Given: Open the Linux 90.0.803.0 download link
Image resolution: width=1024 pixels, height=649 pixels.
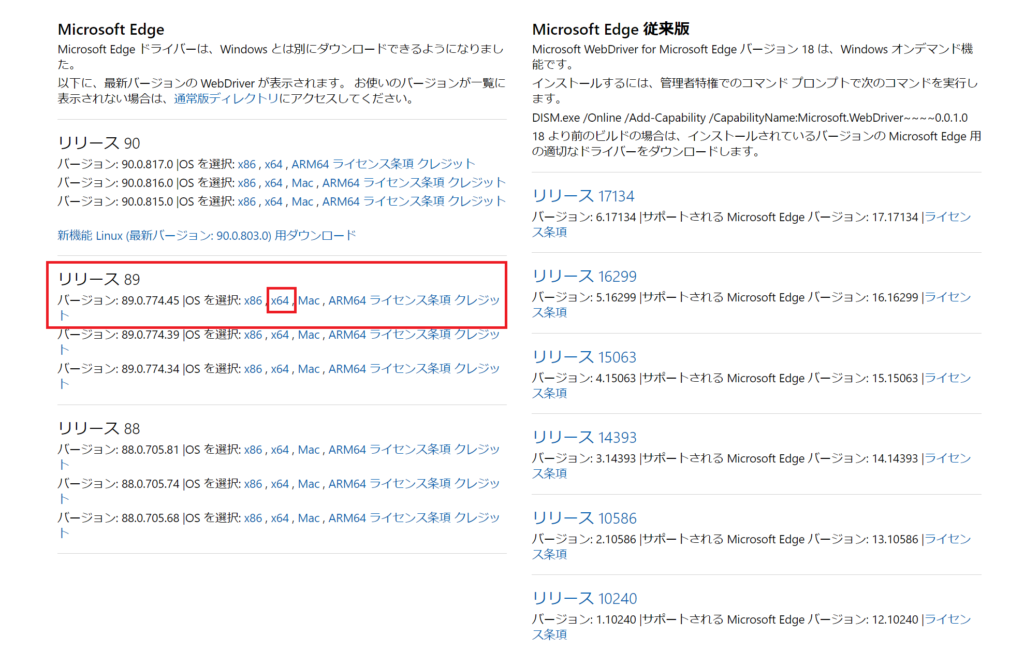Looking at the screenshot, I should 206,235.
